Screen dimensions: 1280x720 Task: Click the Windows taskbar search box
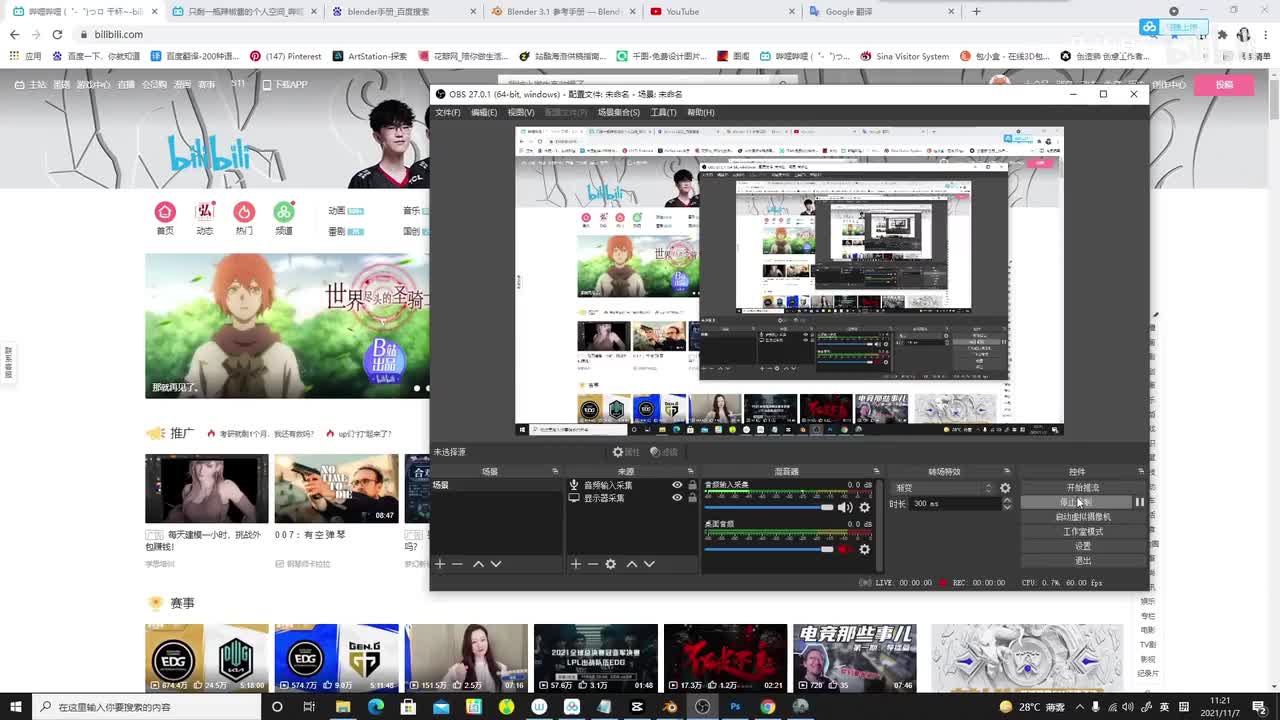tap(145, 706)
